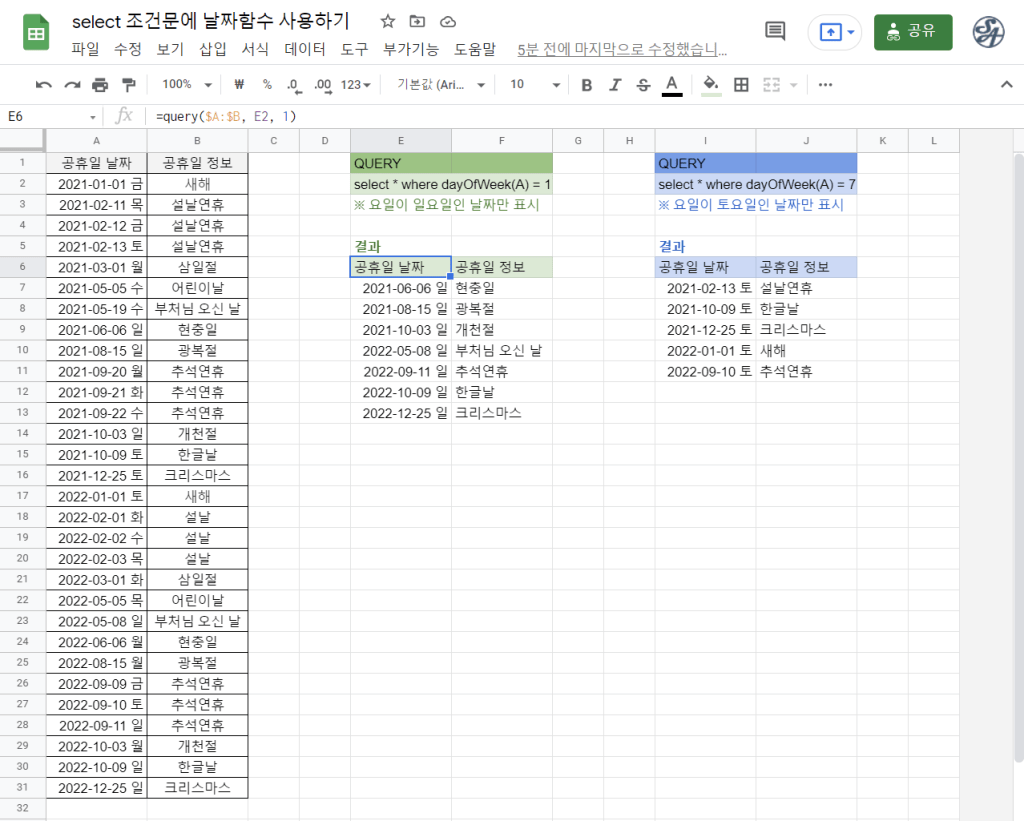Open the font family dropdown
This screenshot has width=1024, height=821.
441,85
